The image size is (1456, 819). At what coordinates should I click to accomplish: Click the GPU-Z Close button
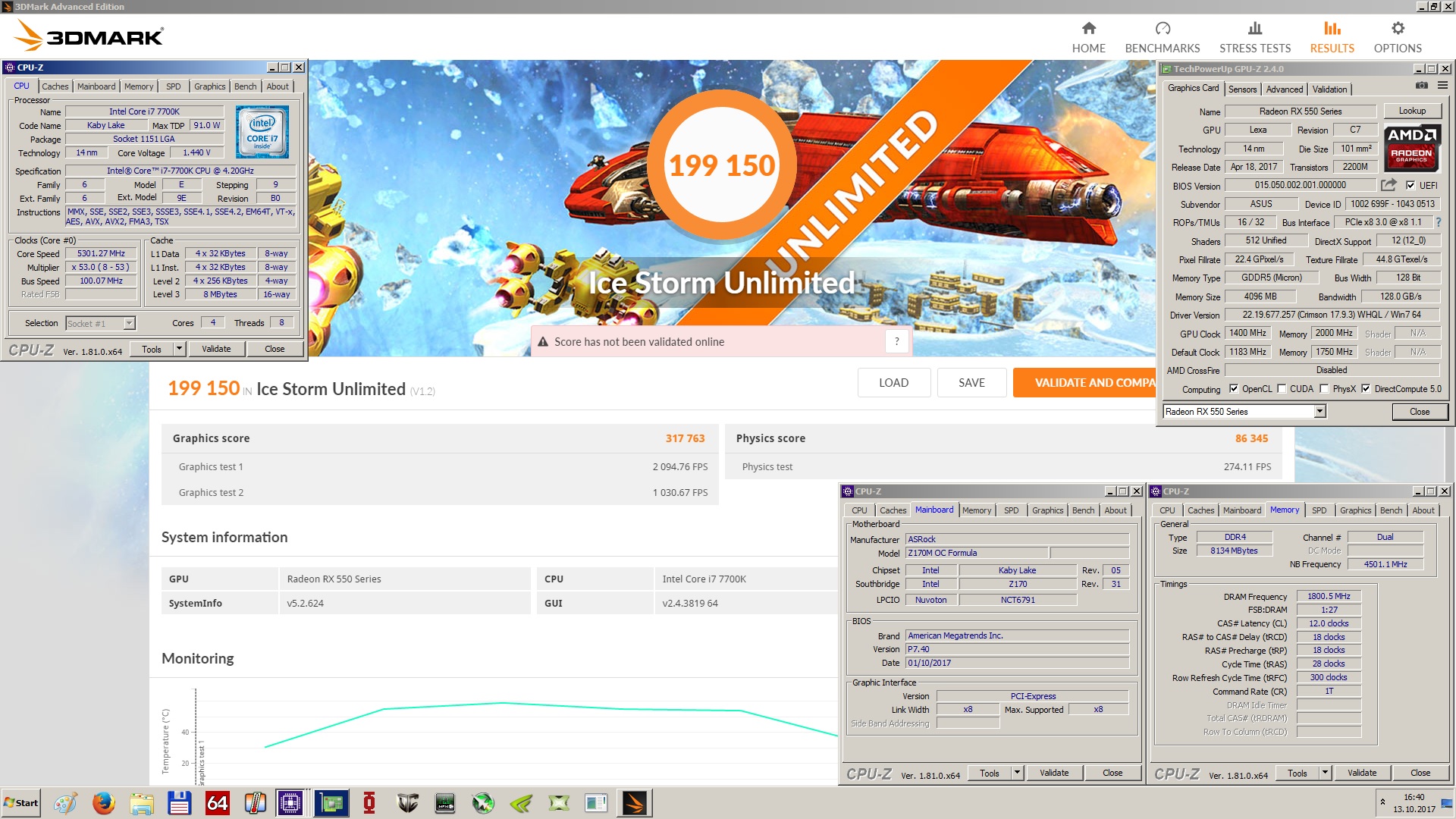click(x=1420, y=411)
